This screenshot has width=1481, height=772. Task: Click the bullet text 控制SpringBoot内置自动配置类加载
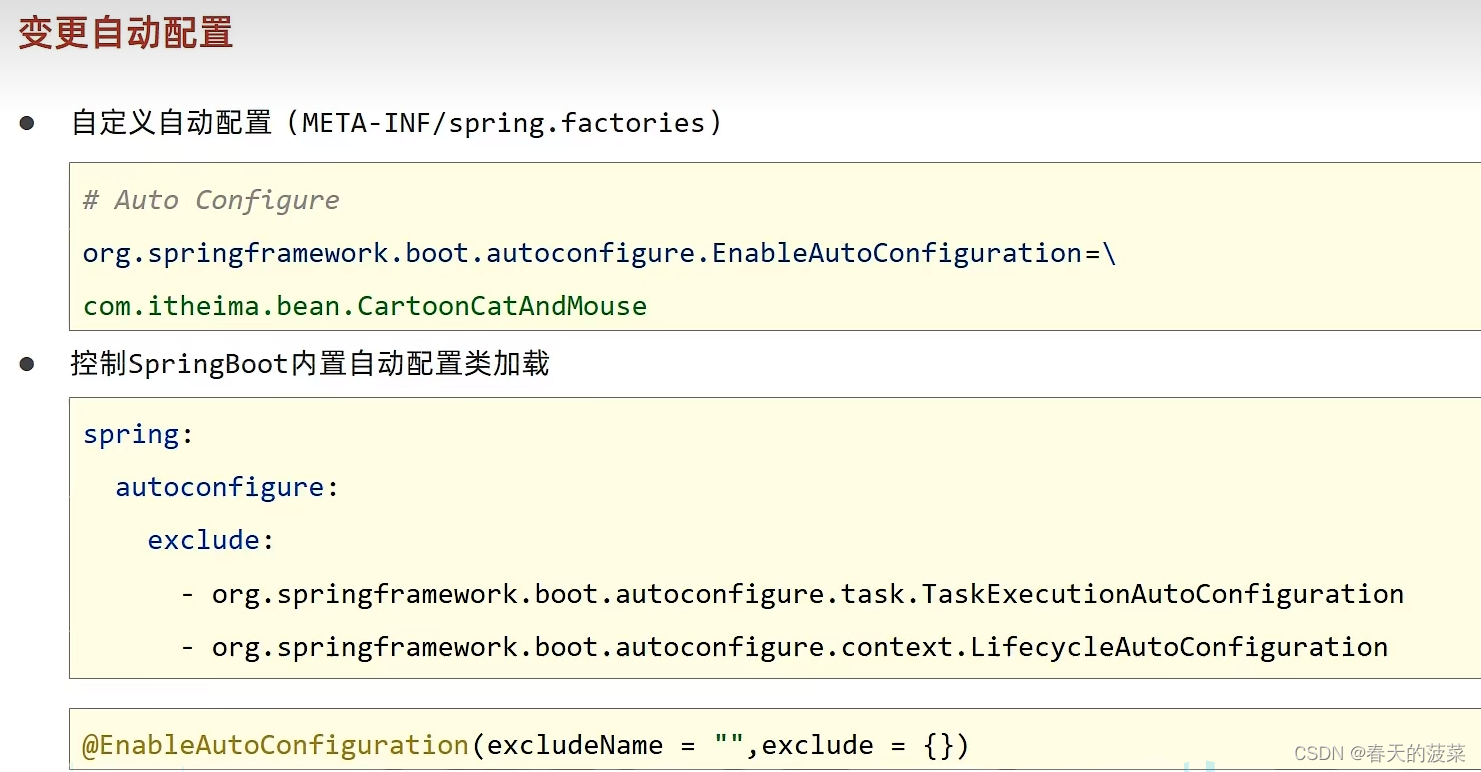click(x=310, y=363)
